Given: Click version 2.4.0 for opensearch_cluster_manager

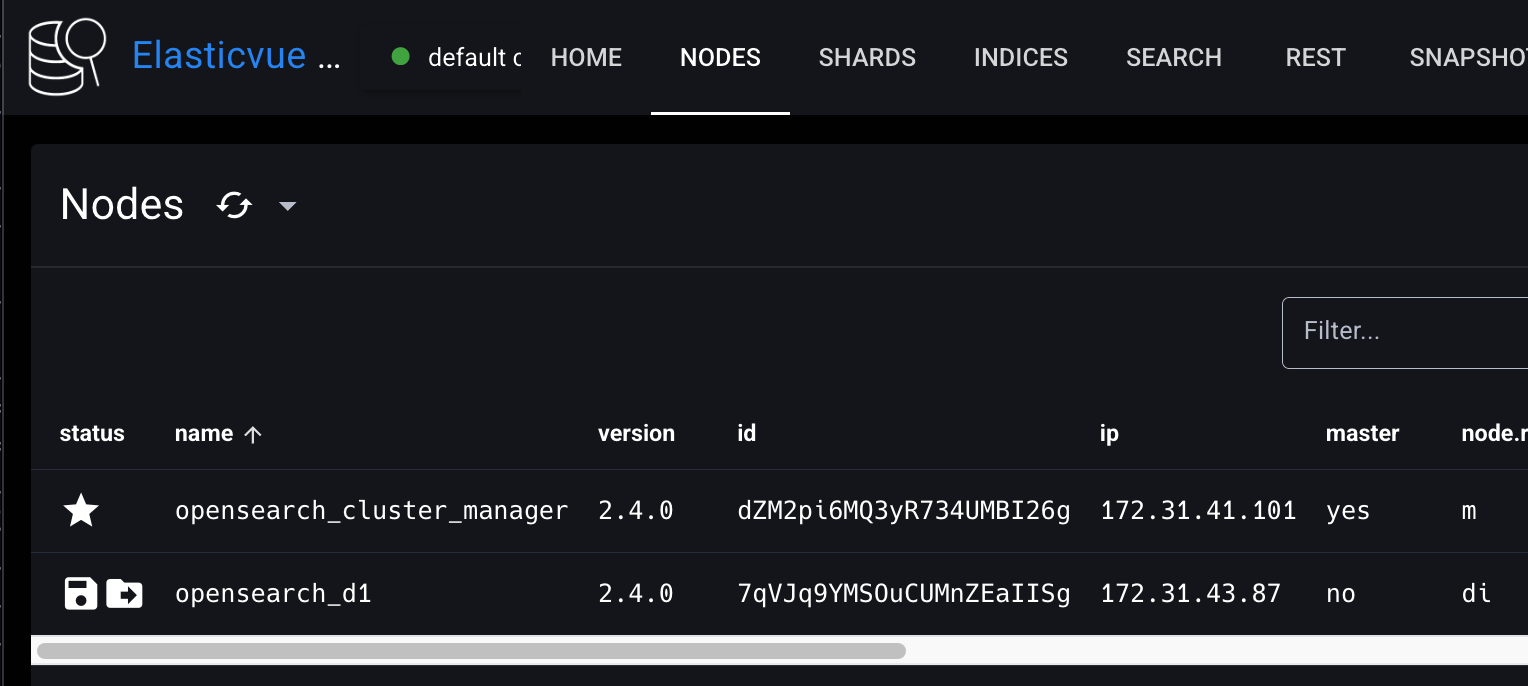Looking at the screenshot, I should pos(635,511).
